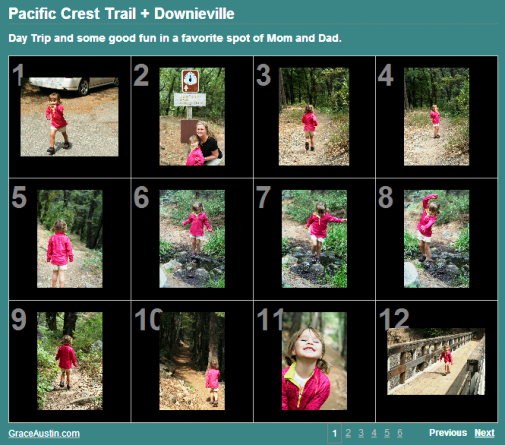The height and width of the screenshot is (445, 505).
Task: Open photo 9 of girl walking uphill
Action: click(70, 361)
